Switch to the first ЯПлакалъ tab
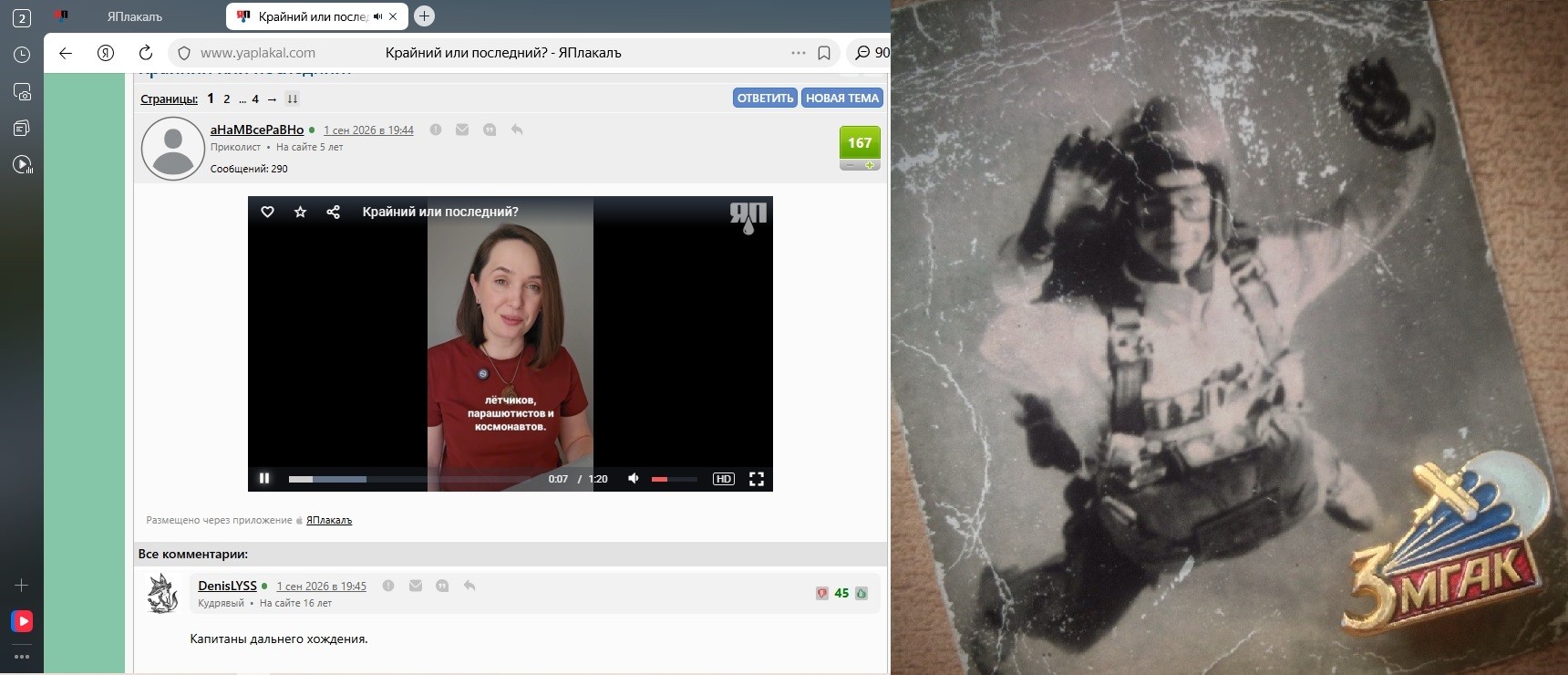 click(135, 16)
